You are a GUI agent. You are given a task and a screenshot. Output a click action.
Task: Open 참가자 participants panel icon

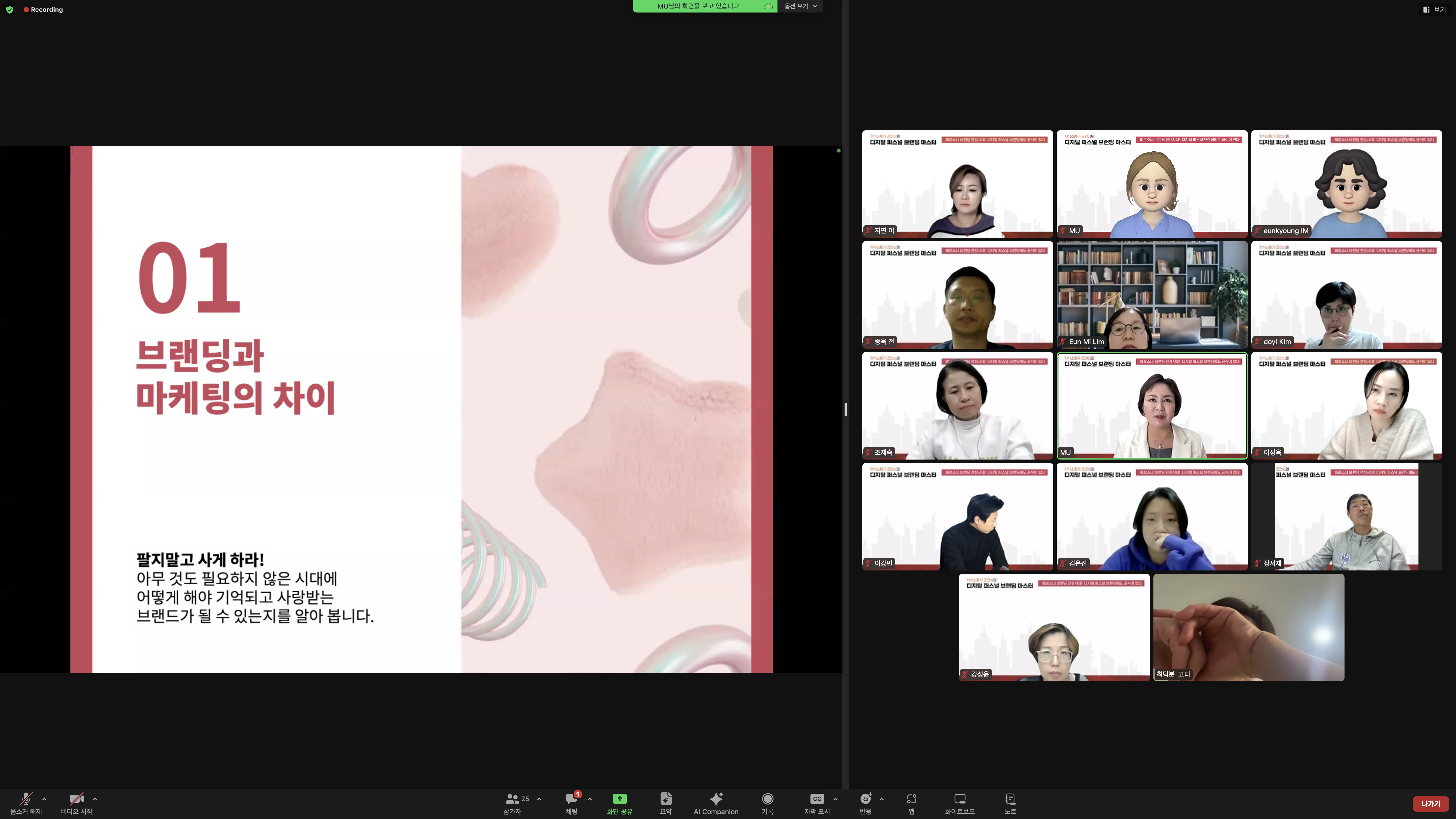[512, 799]
